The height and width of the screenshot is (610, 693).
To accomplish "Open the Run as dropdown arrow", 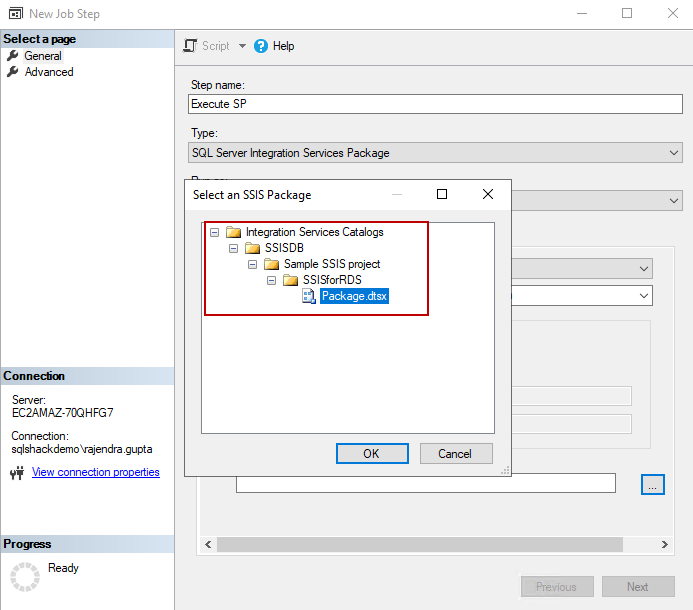I will coord(674,201).
